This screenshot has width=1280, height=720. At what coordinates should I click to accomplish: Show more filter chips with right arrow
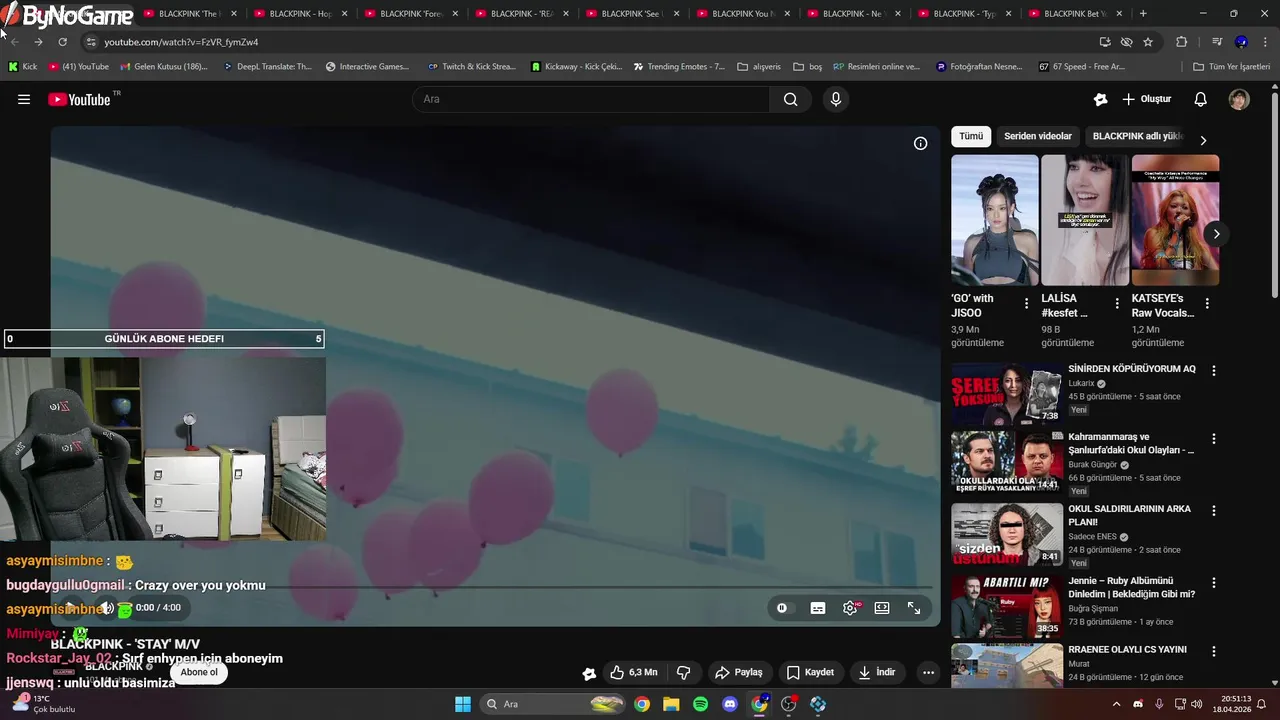coord(1203,140)
